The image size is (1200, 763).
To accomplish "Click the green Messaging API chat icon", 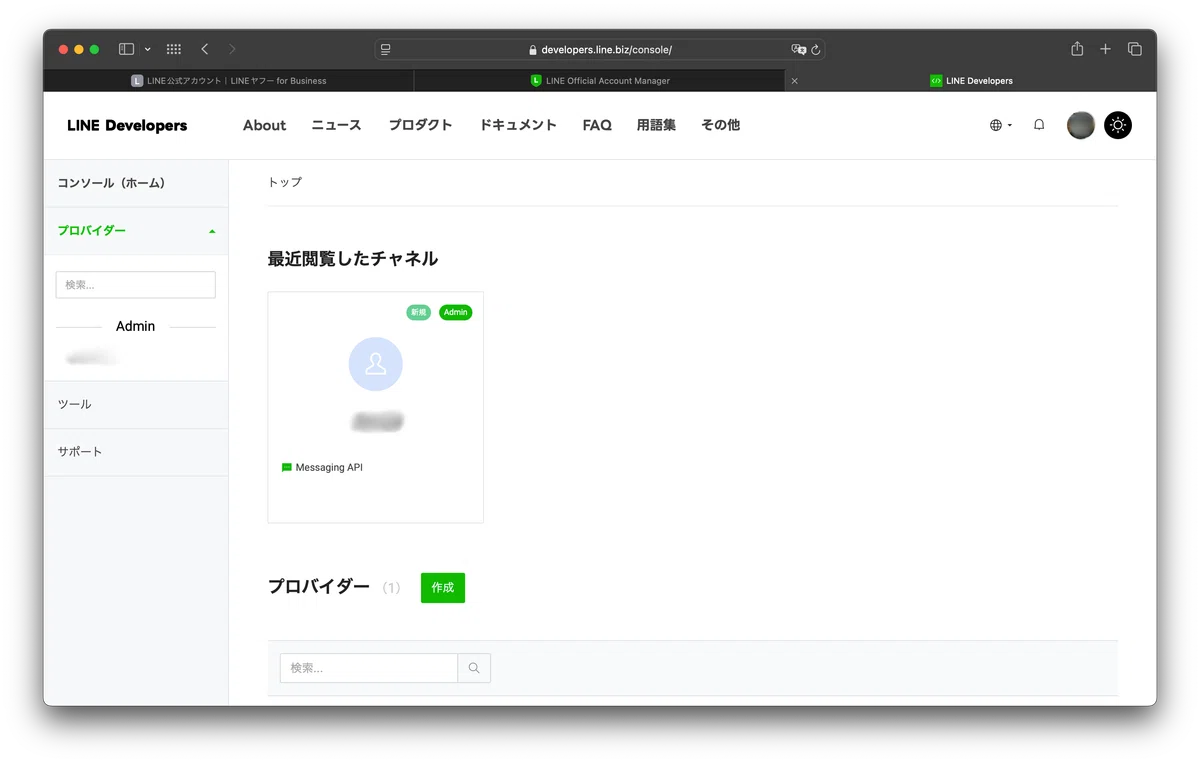I will pos(287,467).
